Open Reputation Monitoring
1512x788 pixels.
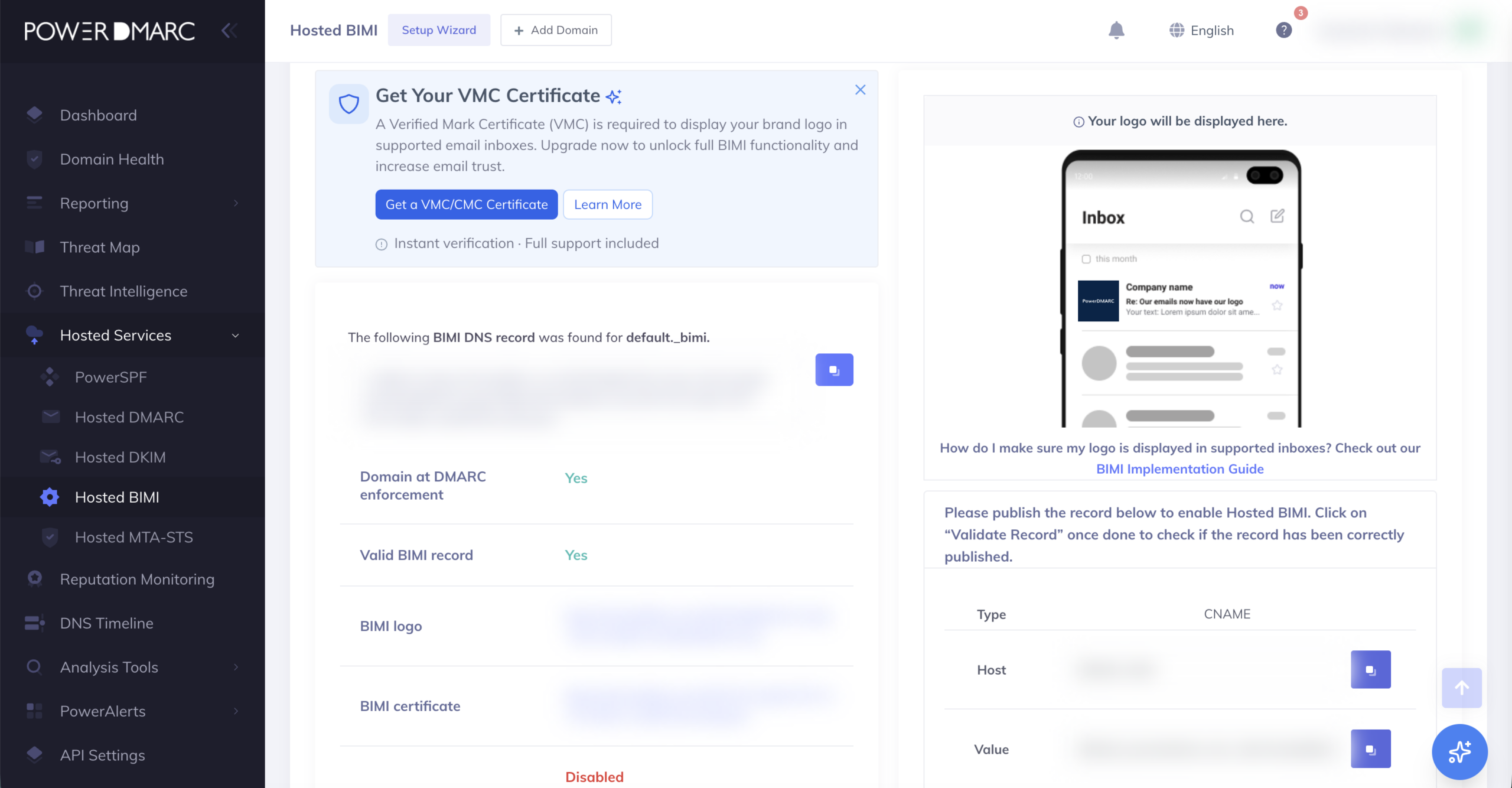(x=137, y=579)
